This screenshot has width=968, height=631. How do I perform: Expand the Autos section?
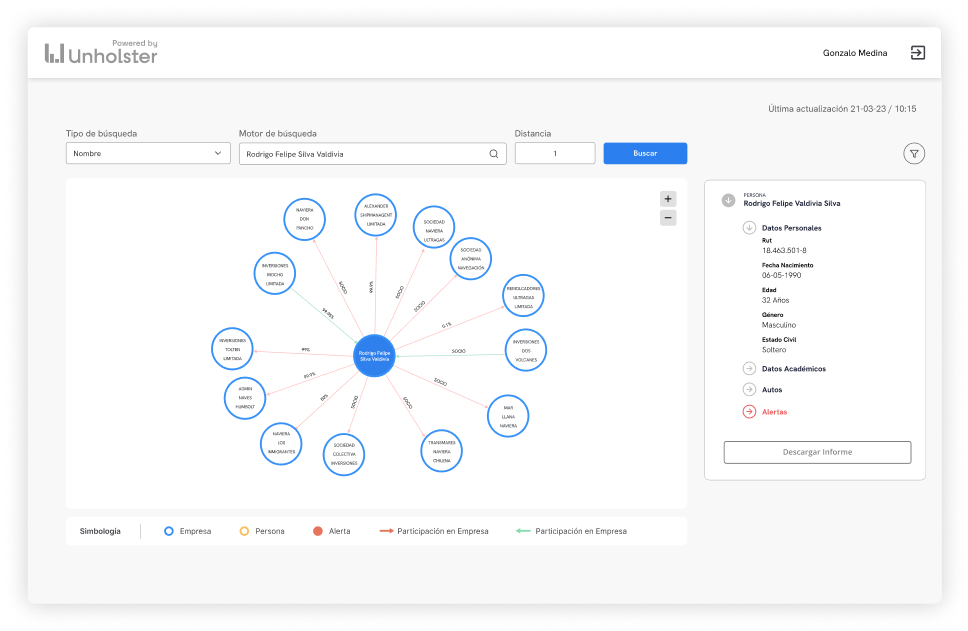pos(749,390)
